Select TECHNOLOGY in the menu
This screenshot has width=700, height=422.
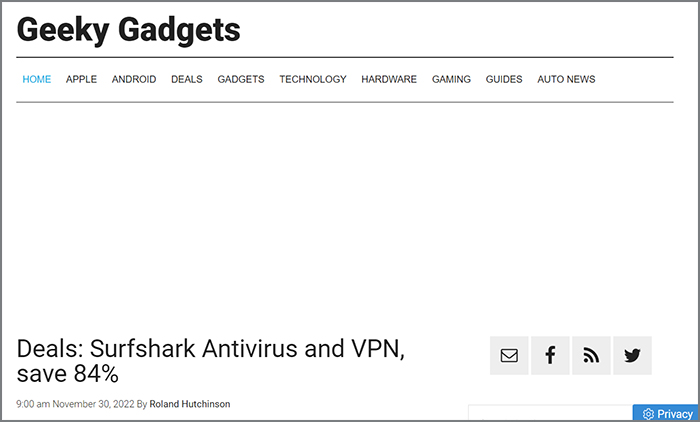click(x=313, y=79)
